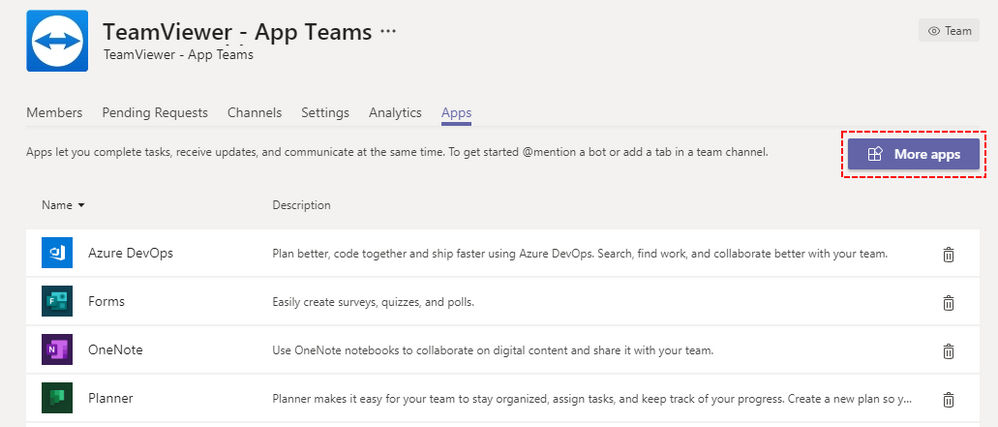Click the Description column header
Screen dimensions: 998x427
[302, 205]
